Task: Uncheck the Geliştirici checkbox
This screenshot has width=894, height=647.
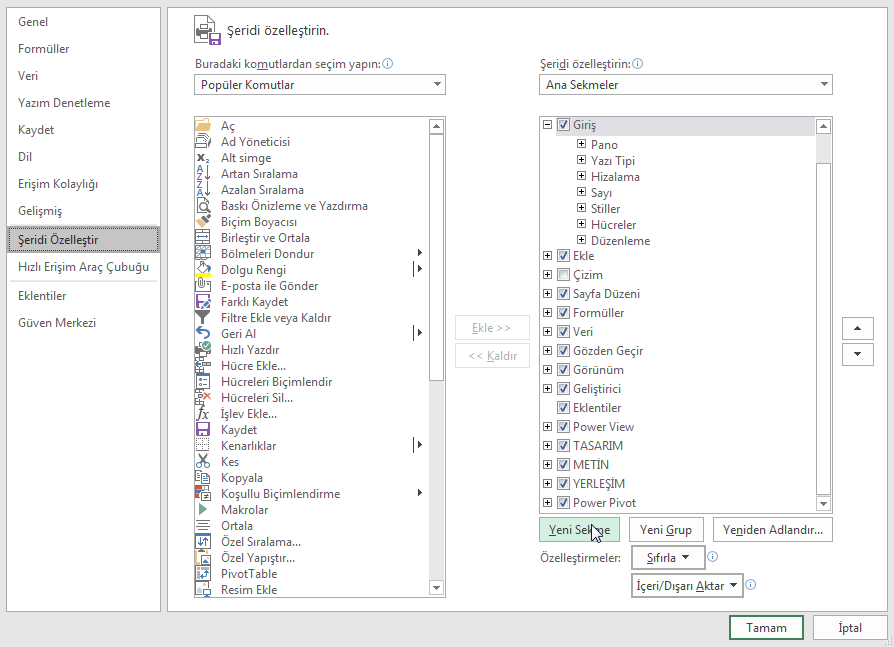Action: tap(563, 388)
